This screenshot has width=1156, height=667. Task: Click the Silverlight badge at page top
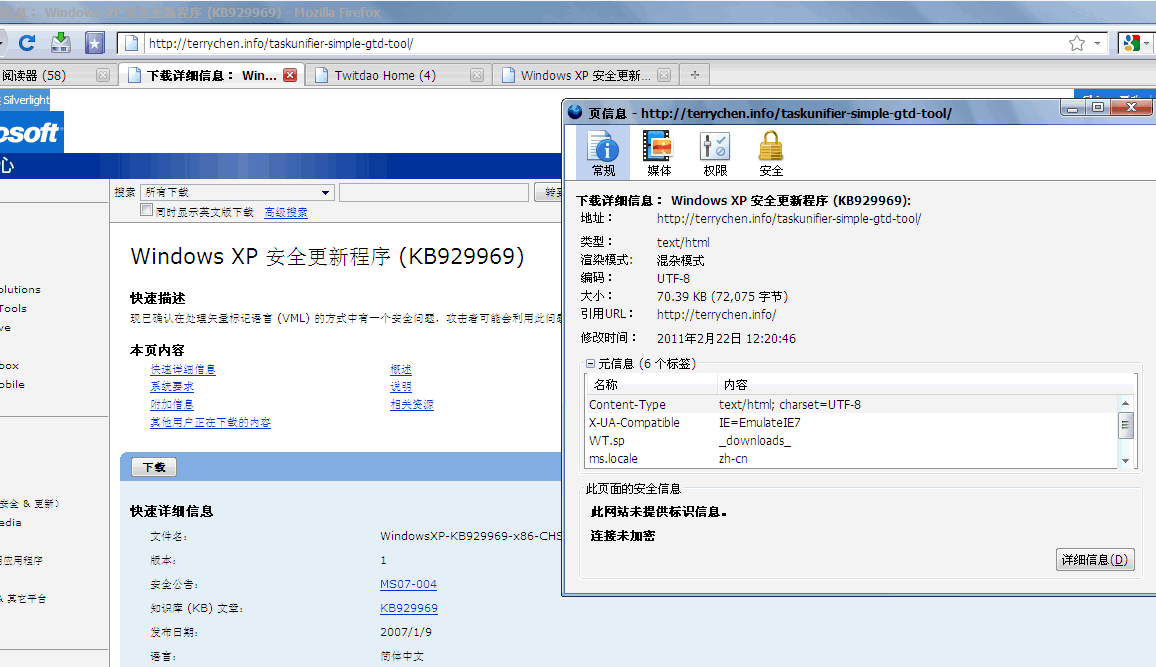click(x=25, y=99)
